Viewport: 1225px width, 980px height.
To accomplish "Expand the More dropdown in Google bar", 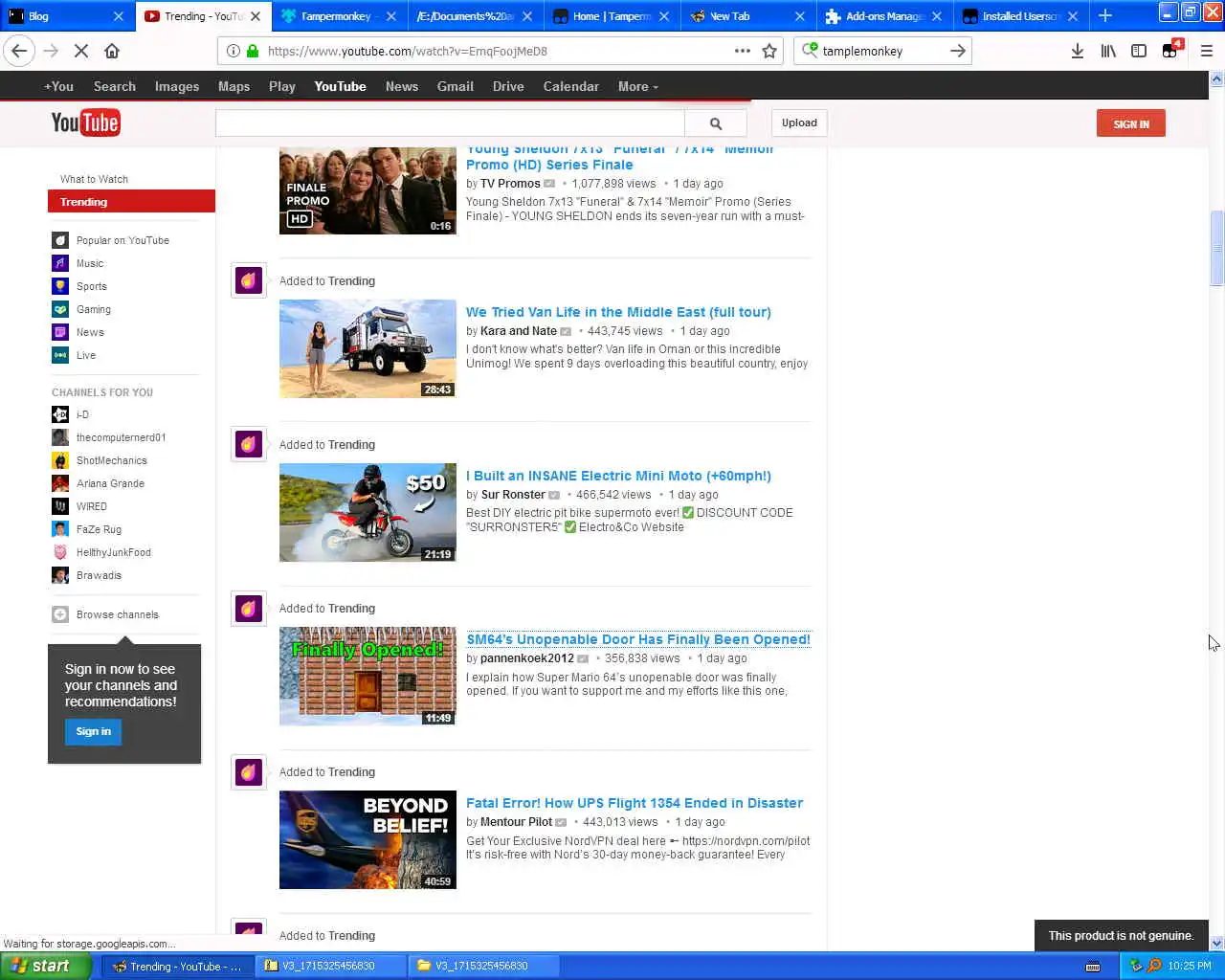I will [x=638, y=86].
